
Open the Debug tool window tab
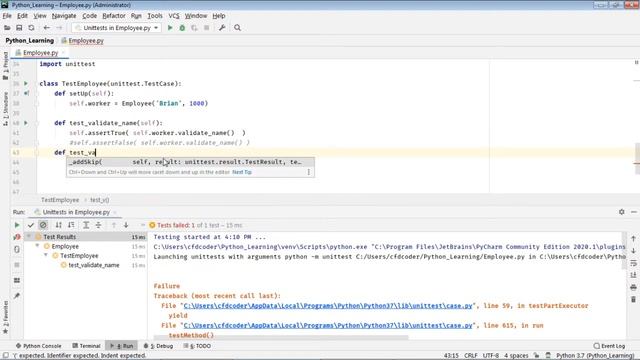pos(158,346)
